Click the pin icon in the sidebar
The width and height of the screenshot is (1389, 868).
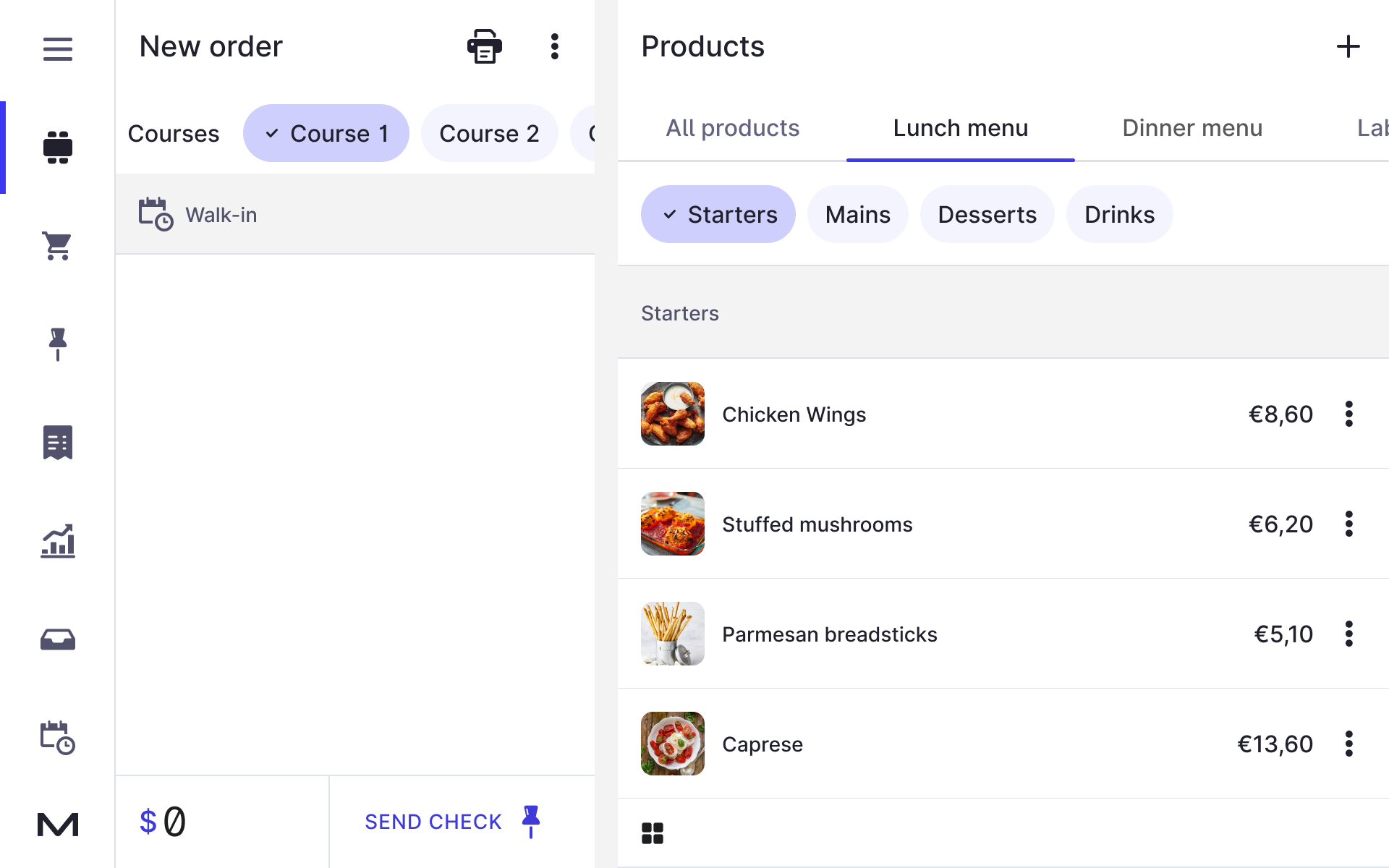point(58,344)
